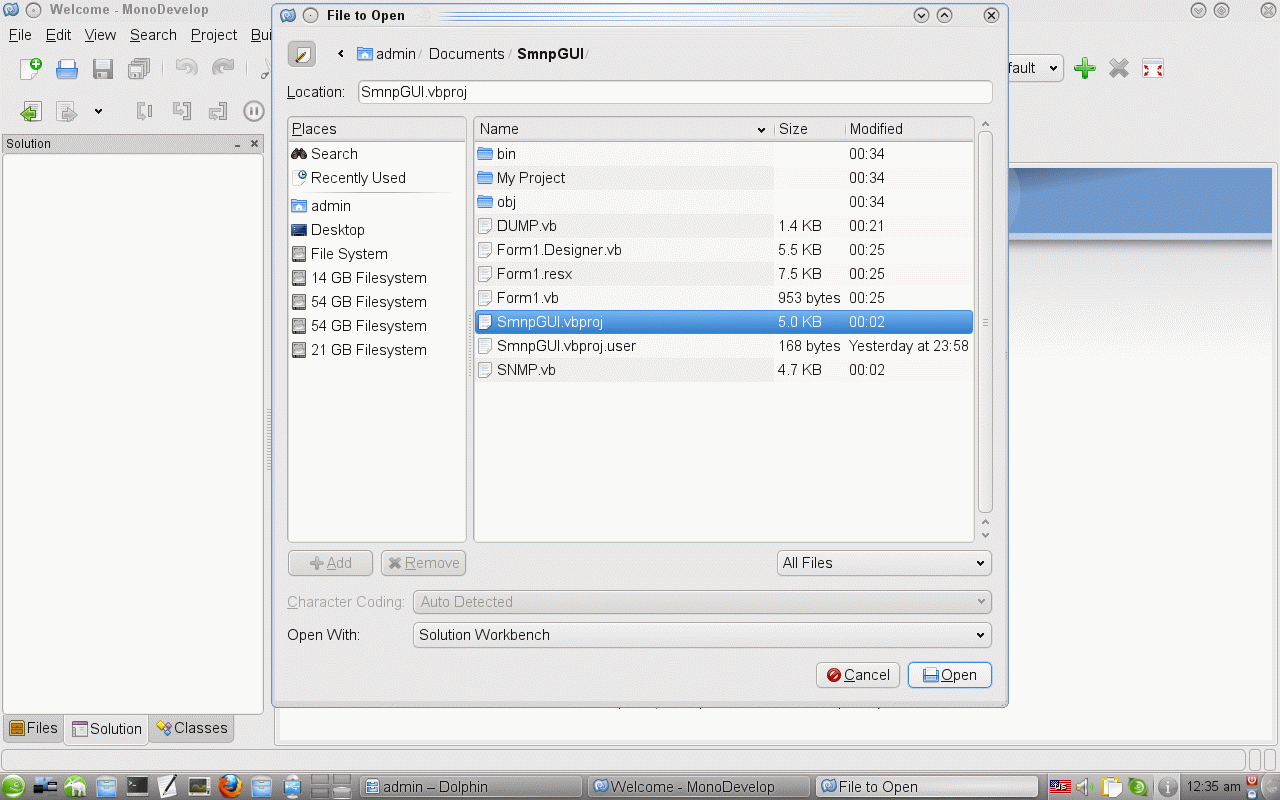Select the bin folder
The width and height of the screenshot is (1280, 800).
[x=724, y=154]
